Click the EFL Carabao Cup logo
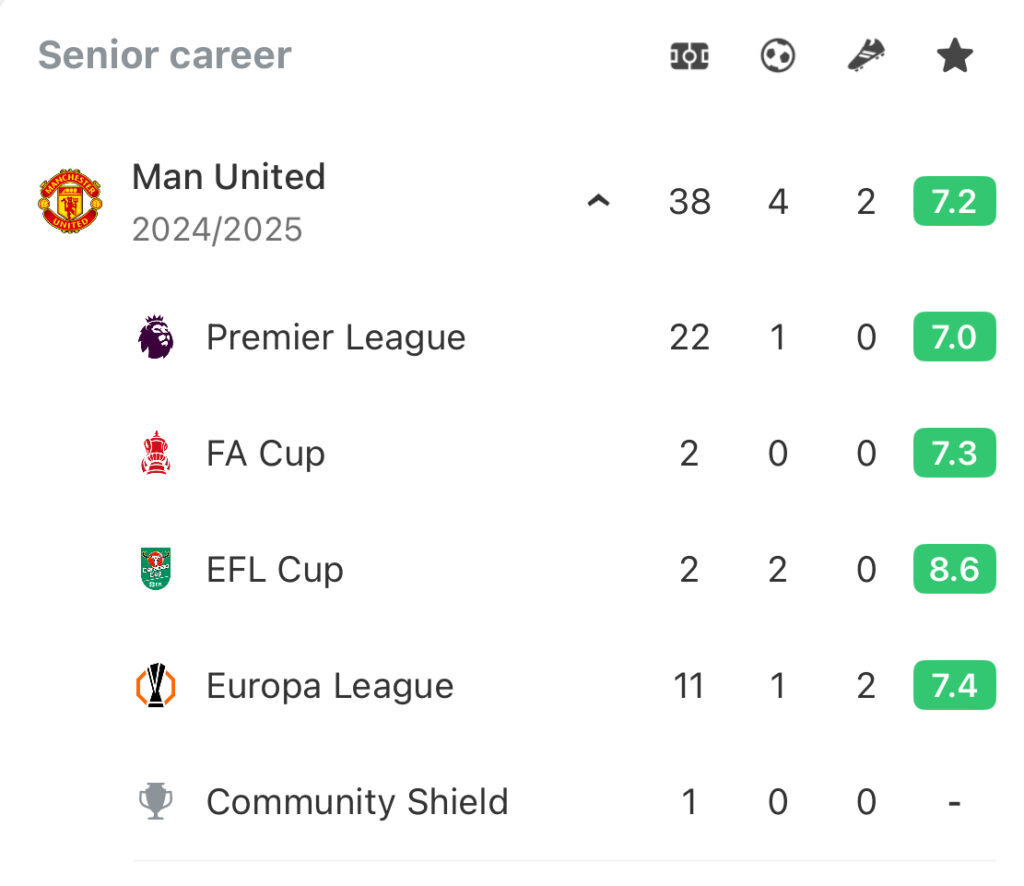Image resolution: width=1024 pixels, height=886 pixels. click(x=155, y=569)
